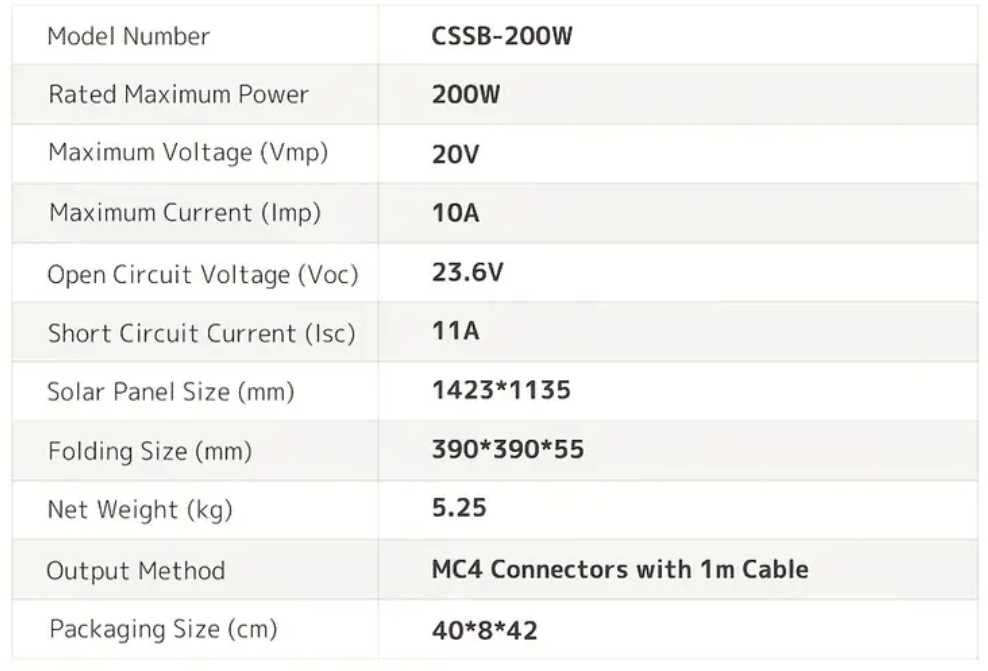Select the 10A current value
This screenshot has width=988, height=671.
click(x=455, y=213)
